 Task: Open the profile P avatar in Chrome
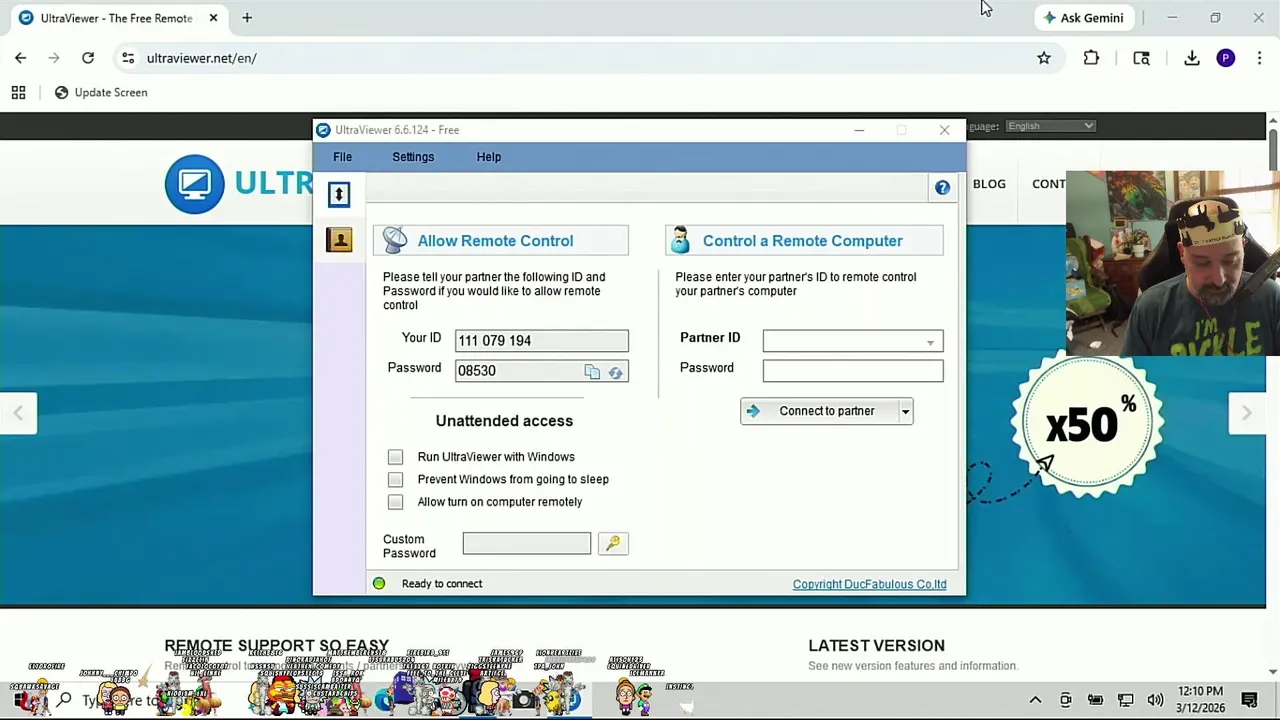tap(1226, 58)
